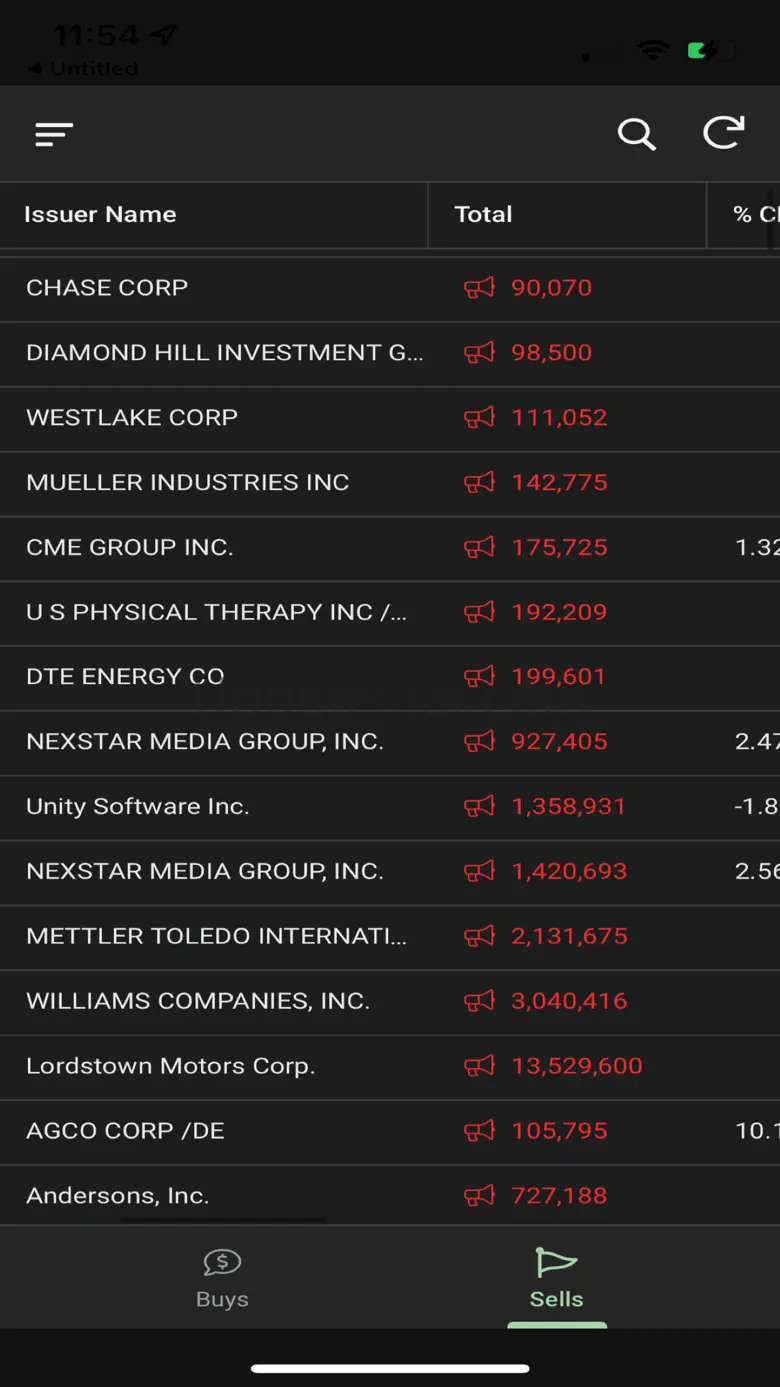Screen dimensions: 780x1387
Task: Open METTLER TOLEDO issuer name
Action: click(x=216, y=937)
